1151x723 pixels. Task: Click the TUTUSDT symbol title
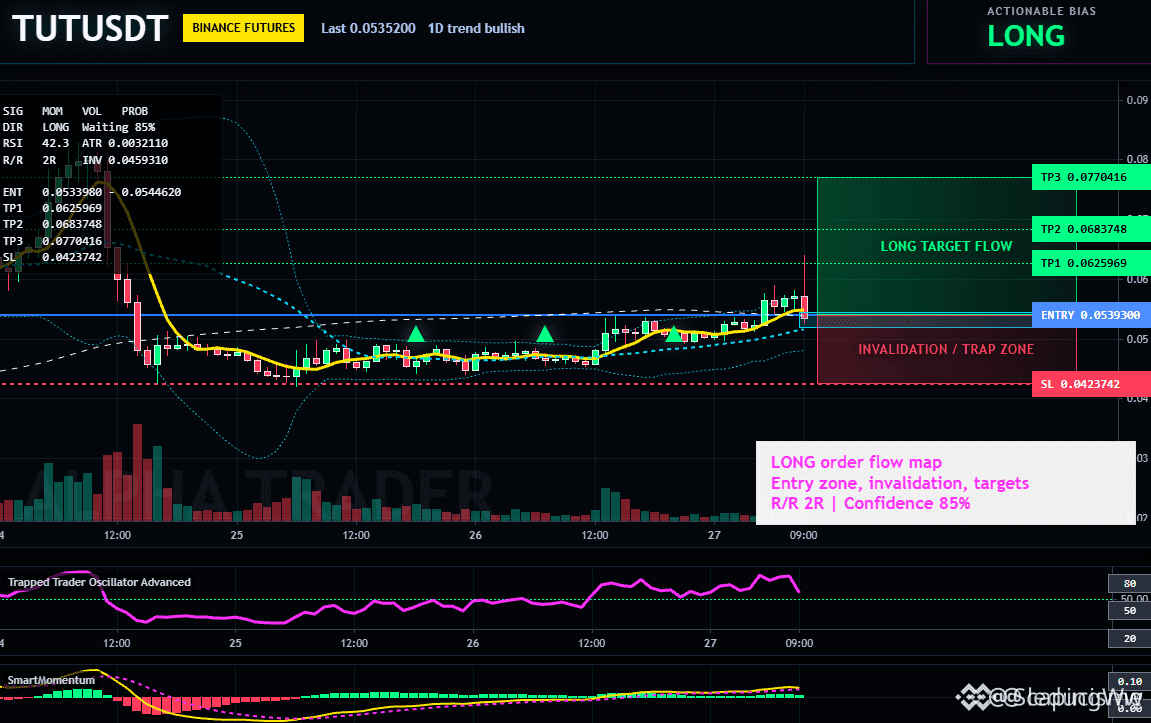[90, 29]
